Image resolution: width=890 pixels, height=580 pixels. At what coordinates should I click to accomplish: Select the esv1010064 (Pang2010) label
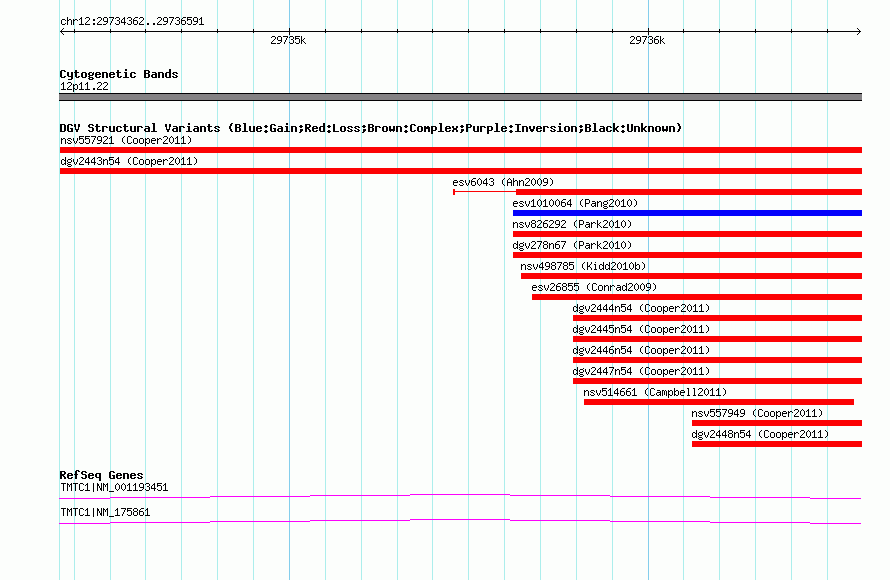(575, 203)
